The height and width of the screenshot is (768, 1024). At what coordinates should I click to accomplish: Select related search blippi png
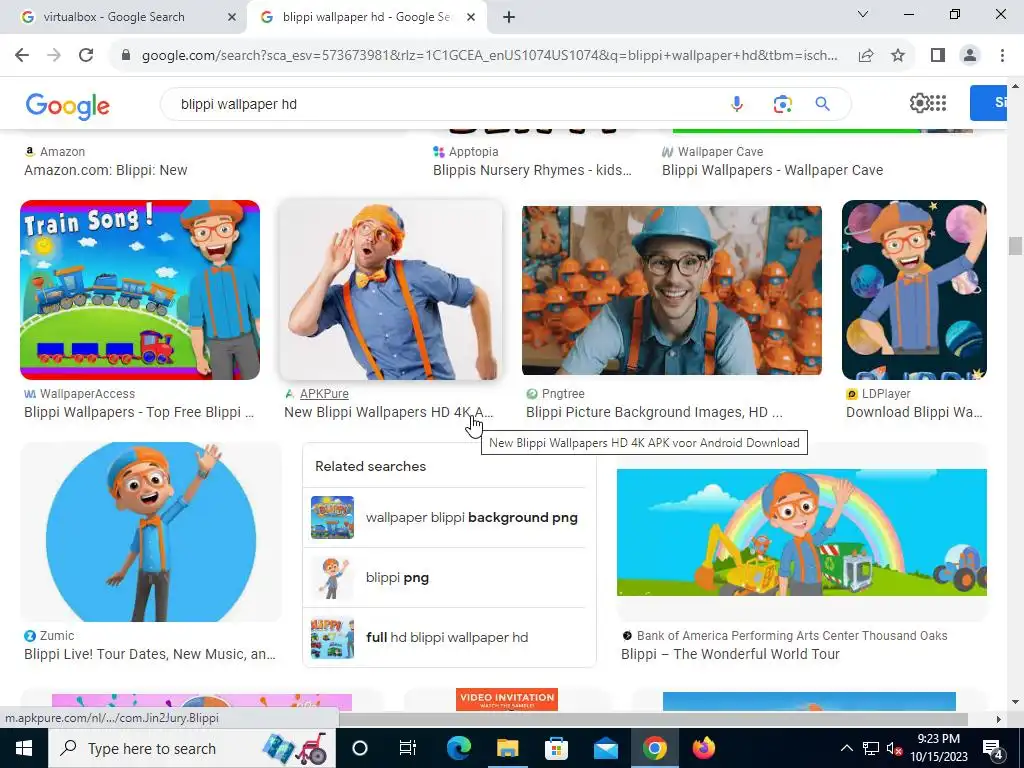[448, 578]
